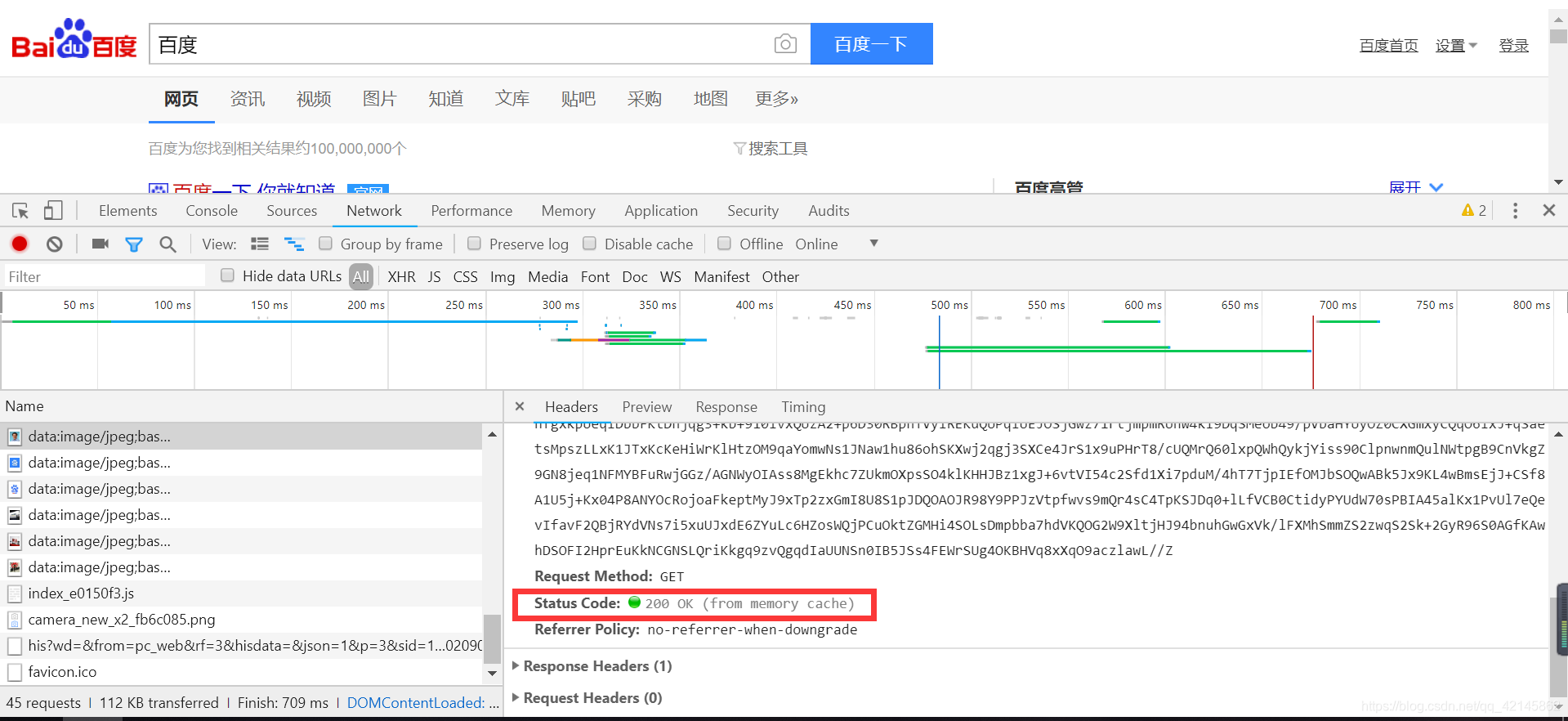The width and height of the screenshot is (1568, 721).
Task: Open the Timing tab
Action: point(803,406)
